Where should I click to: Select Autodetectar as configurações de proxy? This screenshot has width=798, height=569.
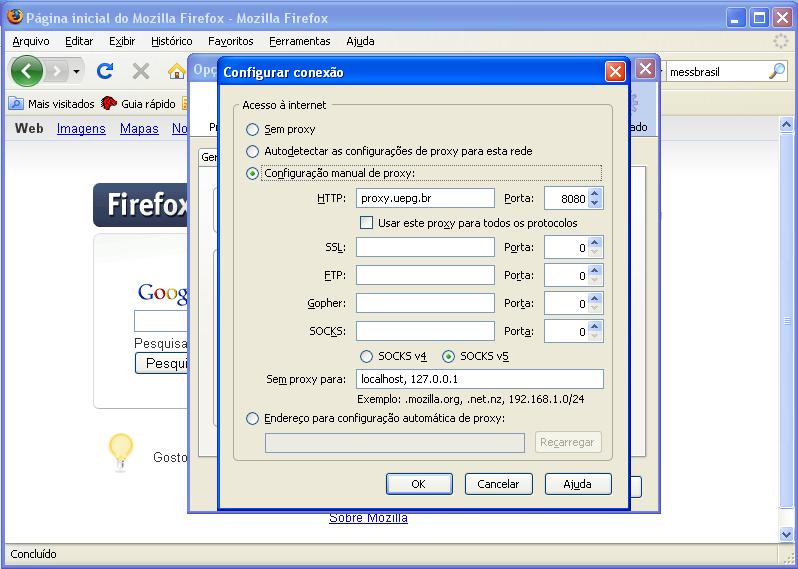[252, 151]
